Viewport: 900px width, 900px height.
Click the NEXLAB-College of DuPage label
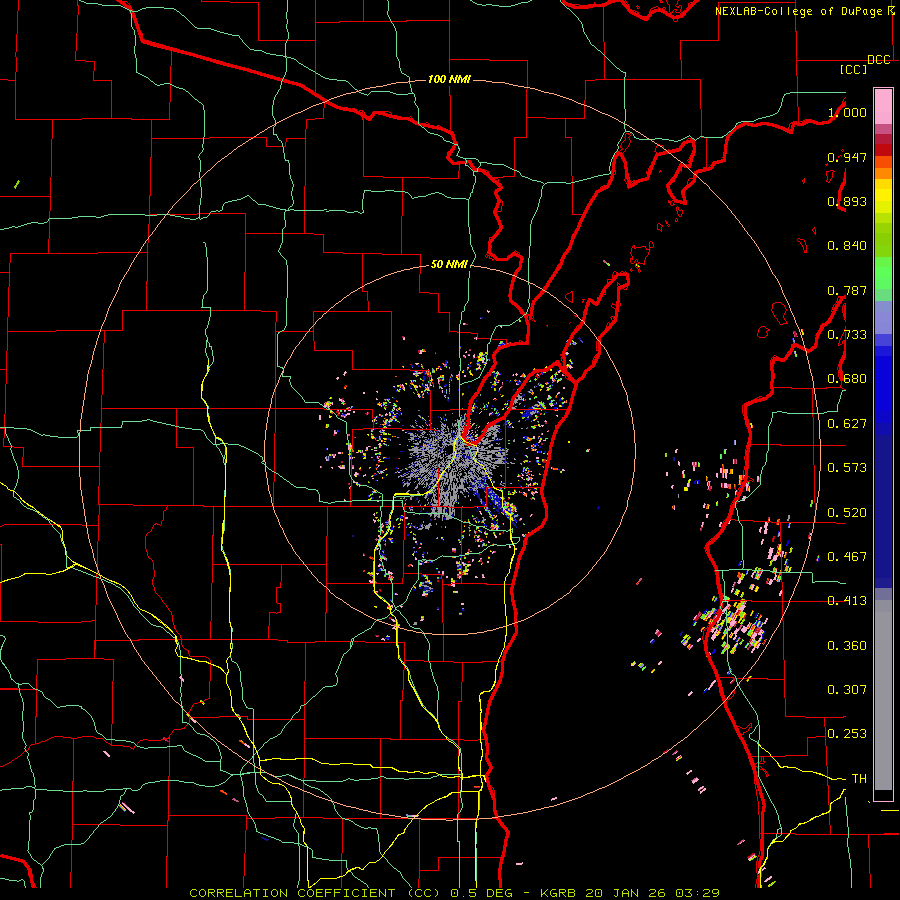click(x=798, y=11)
